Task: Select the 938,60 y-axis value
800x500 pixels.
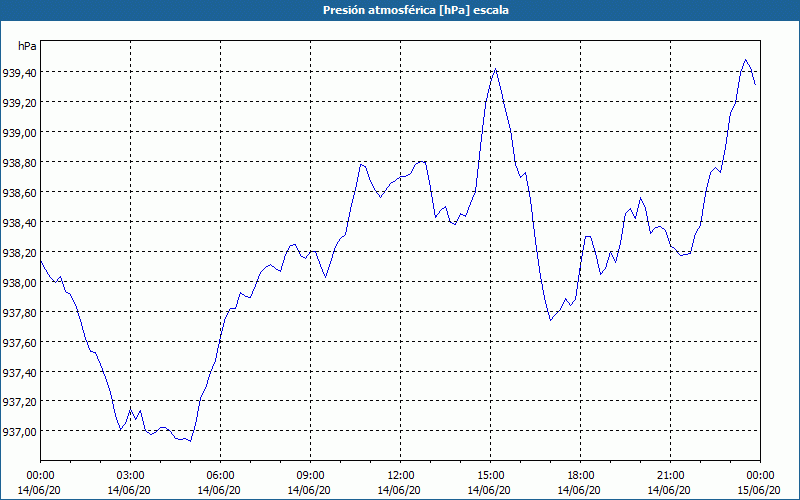Action: 19,193
